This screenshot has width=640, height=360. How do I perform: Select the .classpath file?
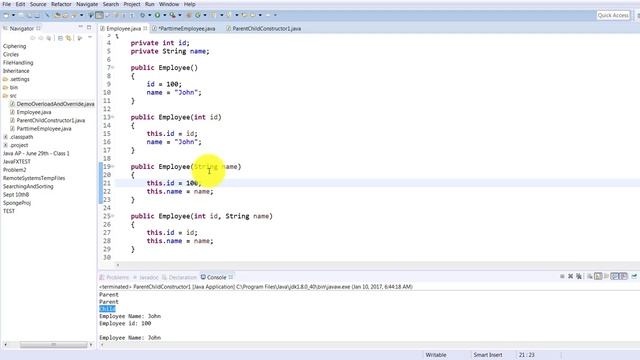[22, 137]
